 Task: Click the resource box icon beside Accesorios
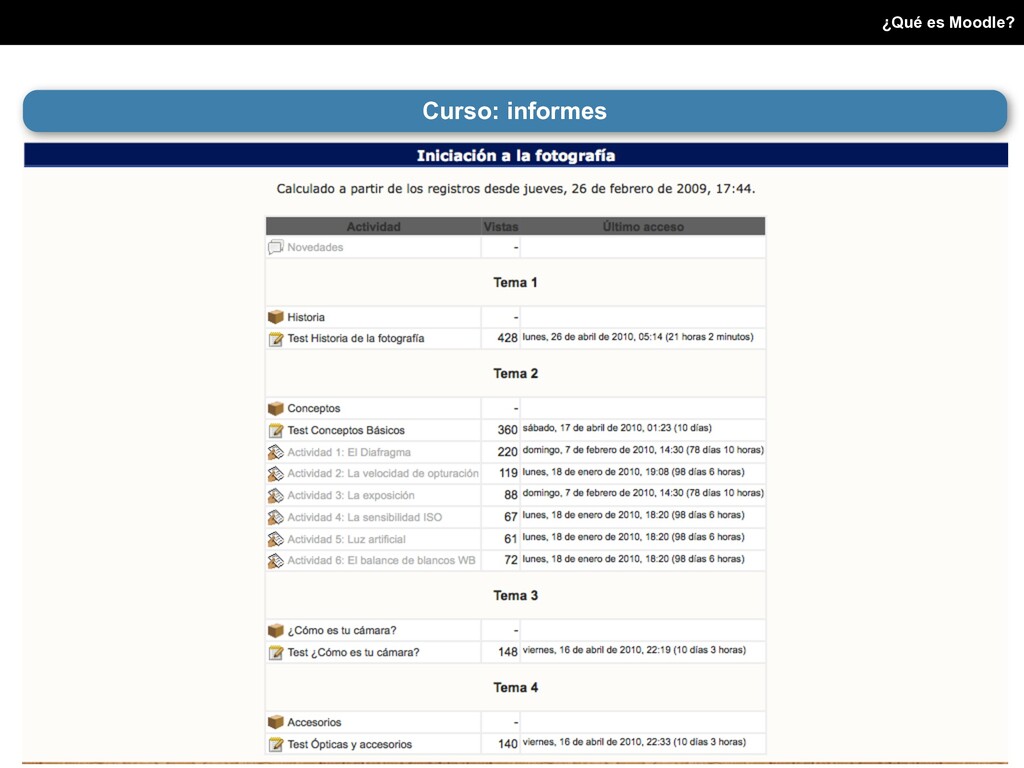(276, 722)
